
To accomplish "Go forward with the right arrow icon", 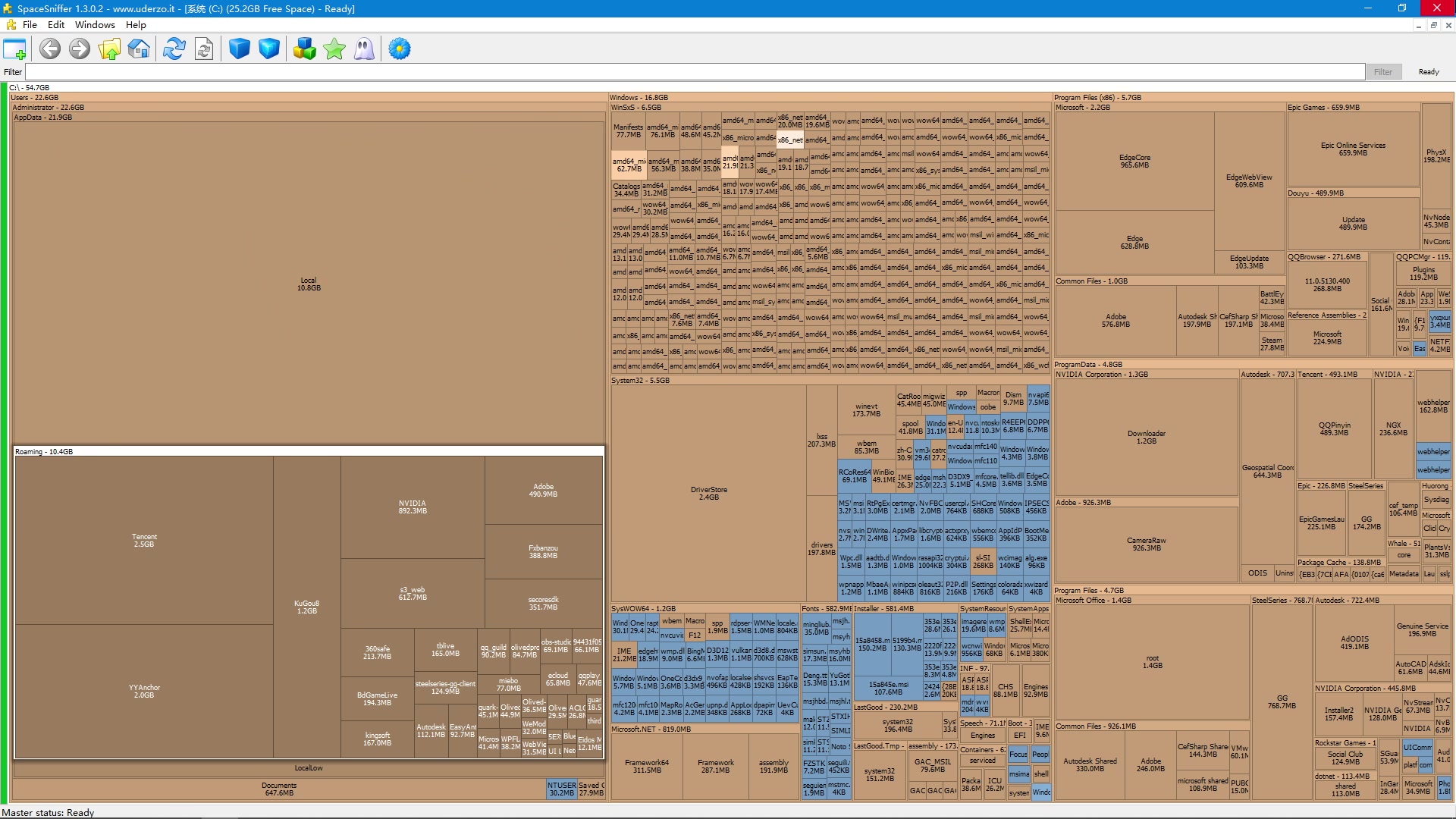I will [x=80, y=49].
